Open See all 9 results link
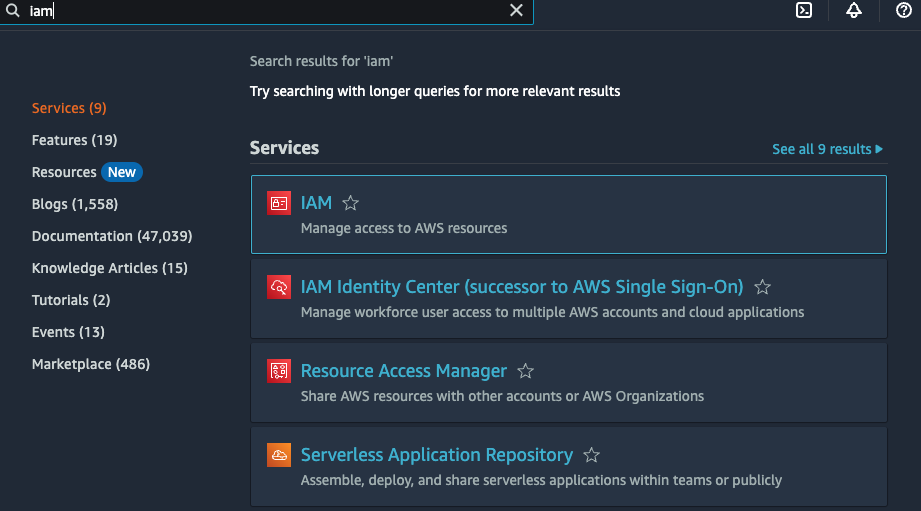 (x=827, y=149)
